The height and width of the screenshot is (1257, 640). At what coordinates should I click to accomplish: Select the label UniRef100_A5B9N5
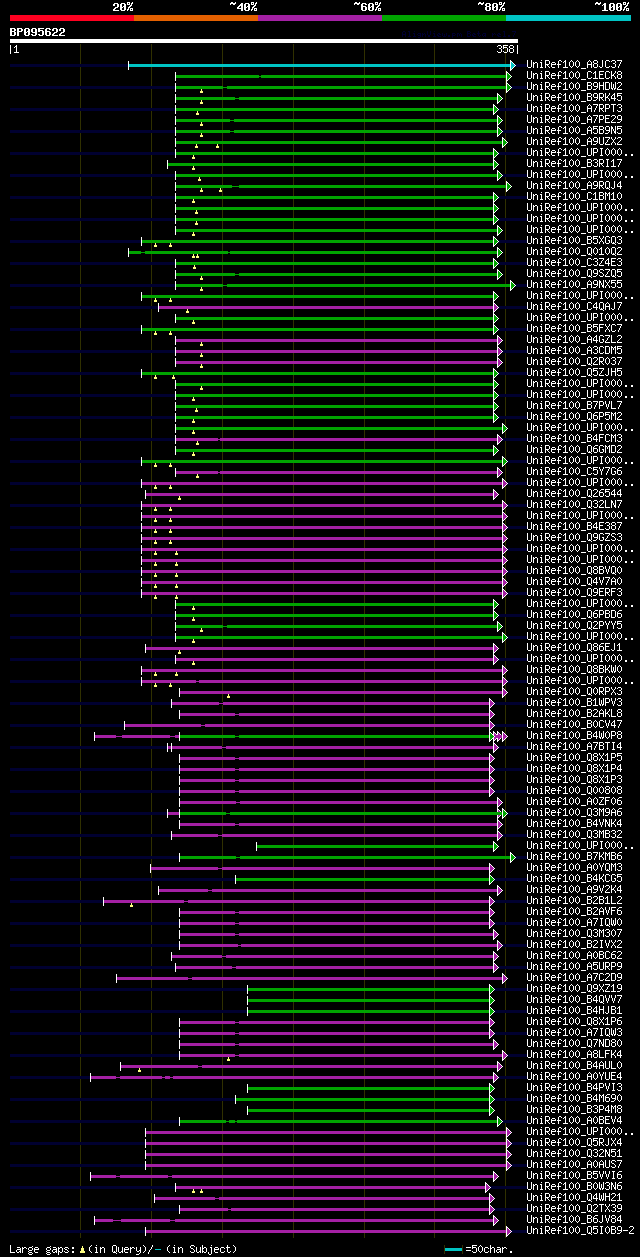574,130
